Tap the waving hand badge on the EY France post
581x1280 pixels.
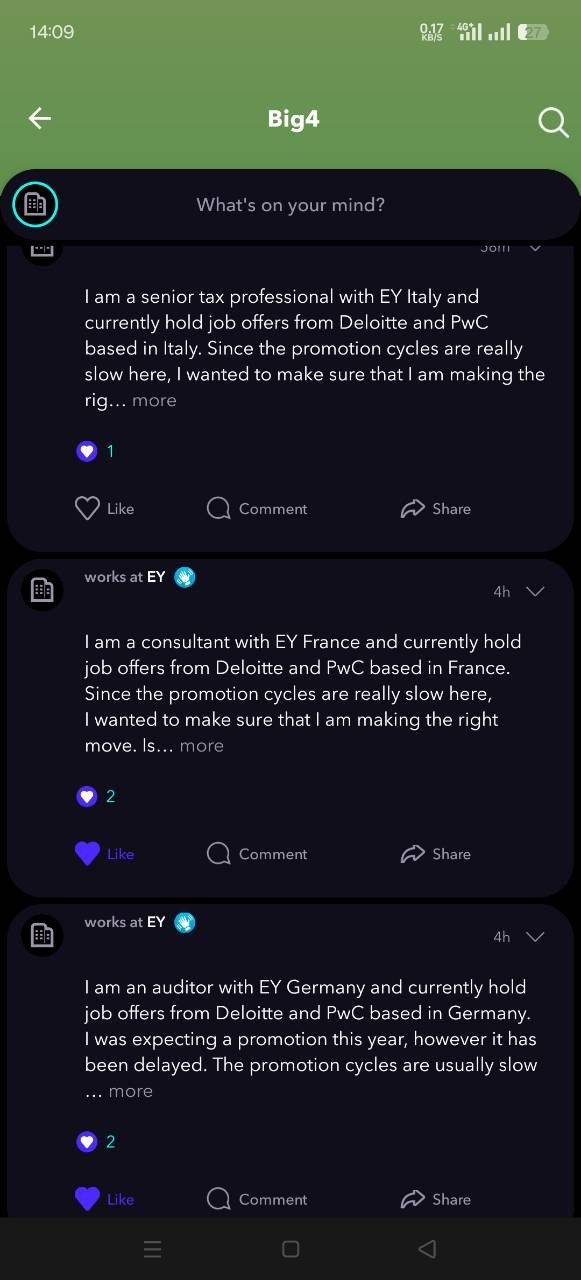[x=185, y=577]
